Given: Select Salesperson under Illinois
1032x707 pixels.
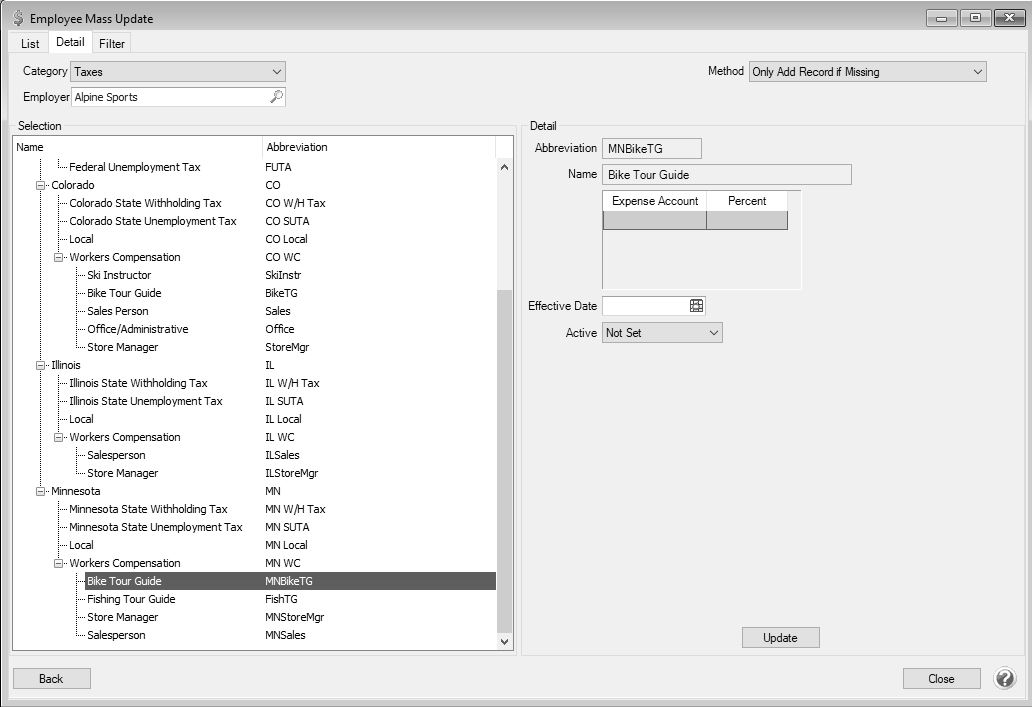Looking at the screenshot, I should click(x=116, y=455).
